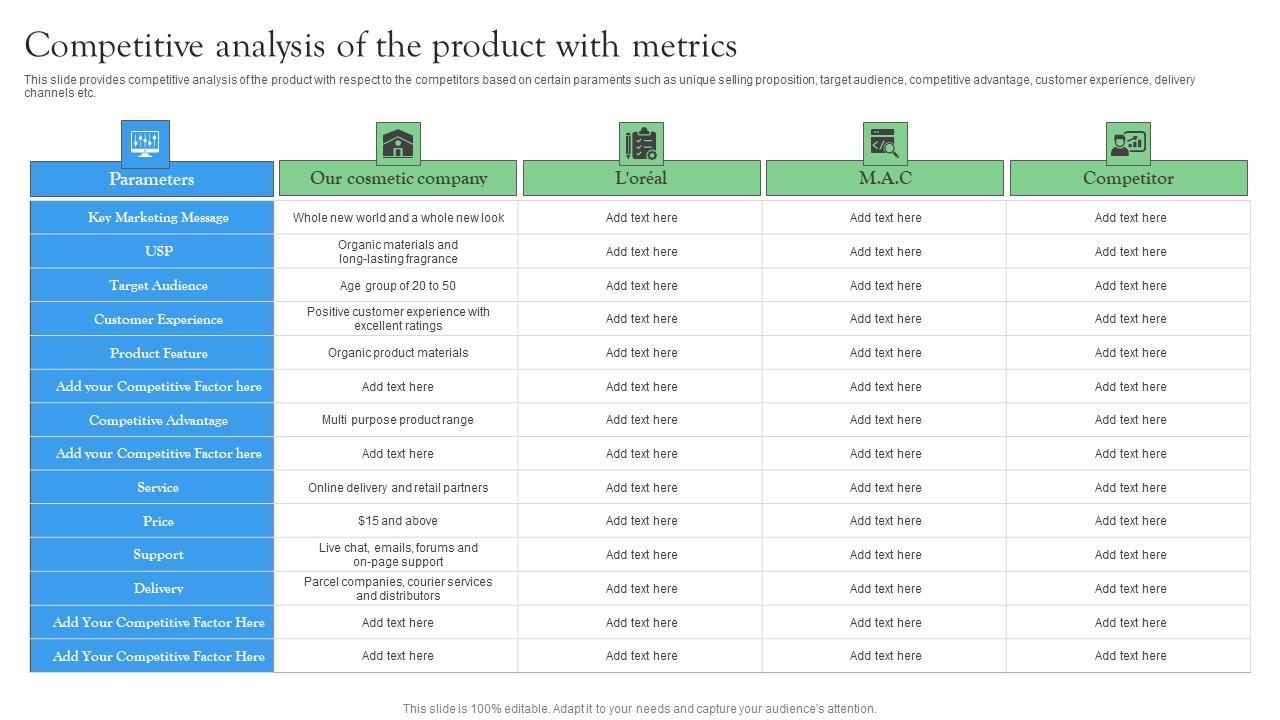The height and width of the screenshot is (720, 1280).
Task: Select the Key Marketing Message row label
Action: pyautogui.click(x=158, y=218)
